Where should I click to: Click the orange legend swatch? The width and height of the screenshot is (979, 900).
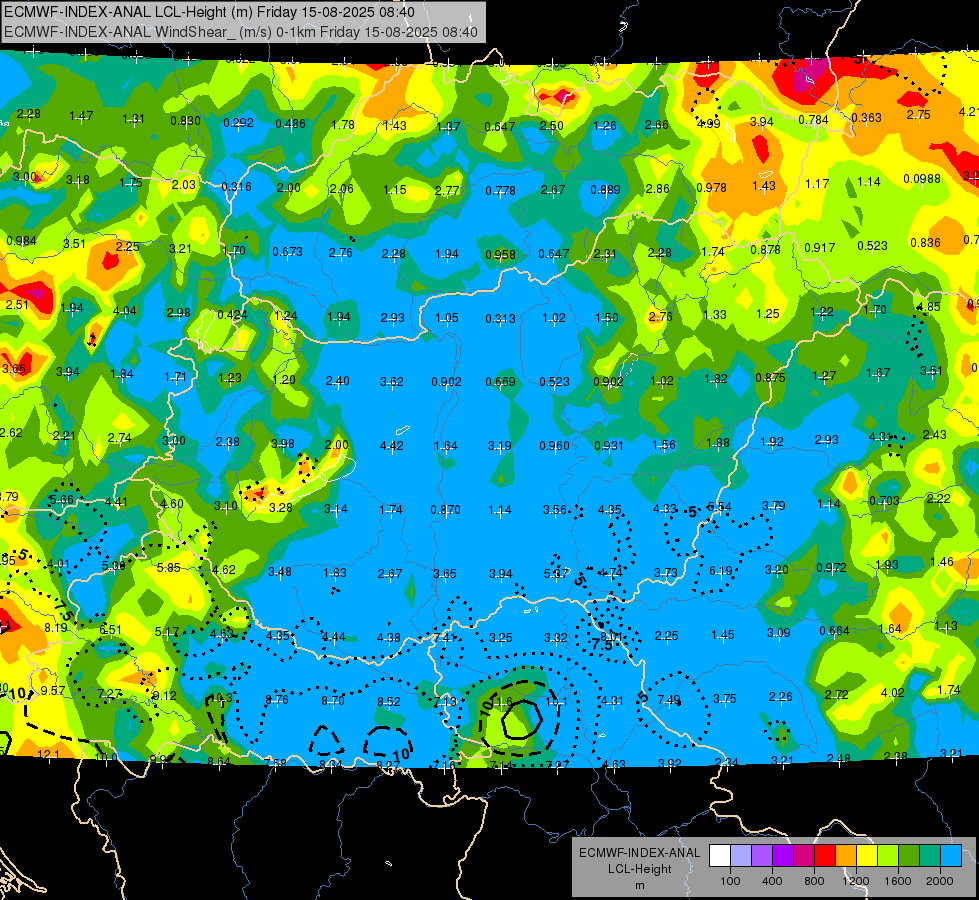(x=846, y=856)
